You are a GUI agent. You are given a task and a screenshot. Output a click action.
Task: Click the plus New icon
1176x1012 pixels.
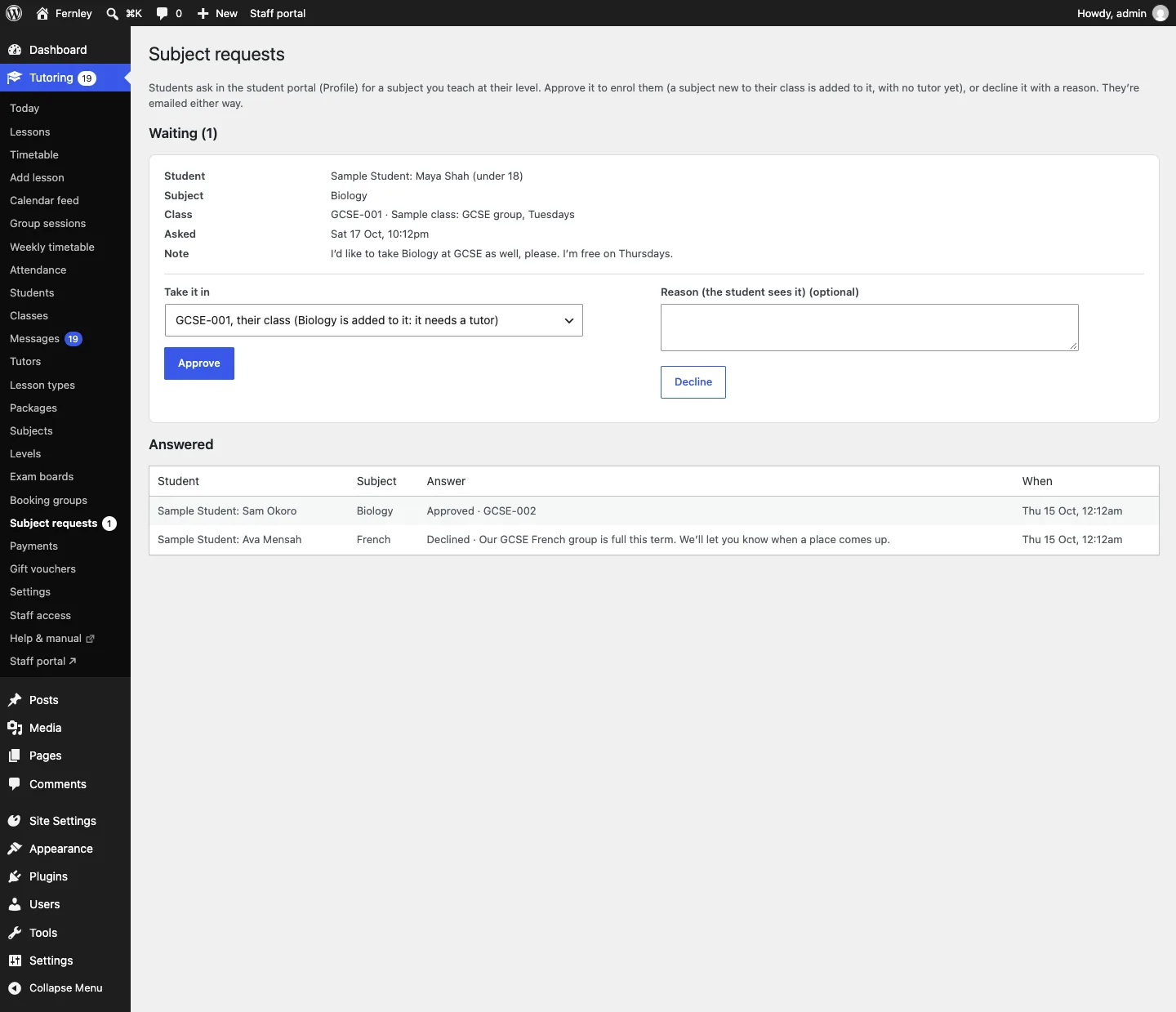(x=203, y=13)
